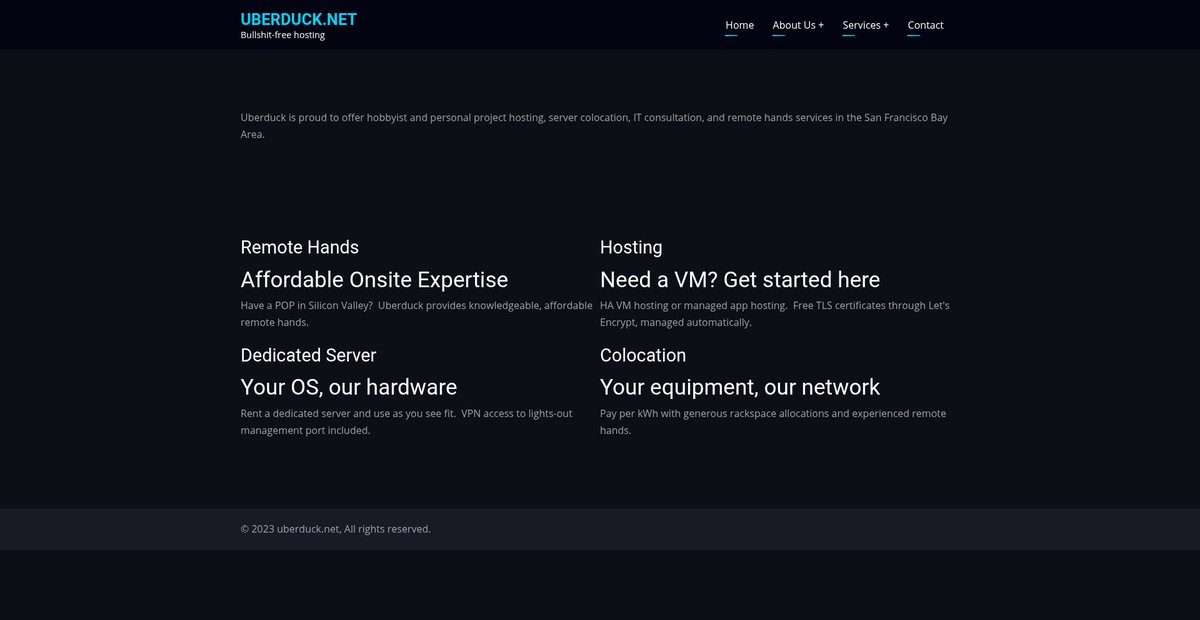
Task: Go to the Contact page
Action: [x=925, y=25]
